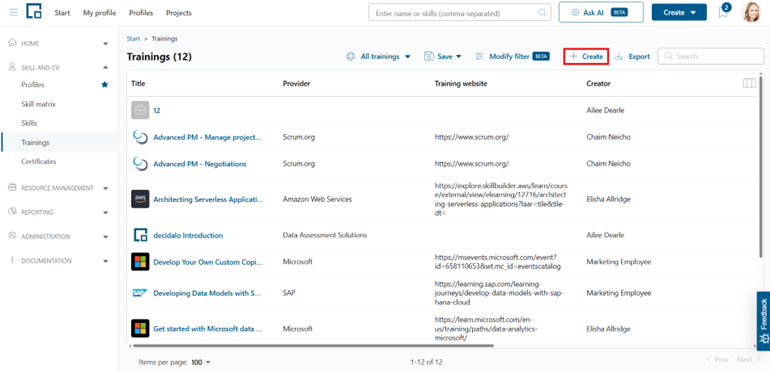Screen dimensions: 770x373
Task: Click the Export download icon
Action: [x=619, y=56]
